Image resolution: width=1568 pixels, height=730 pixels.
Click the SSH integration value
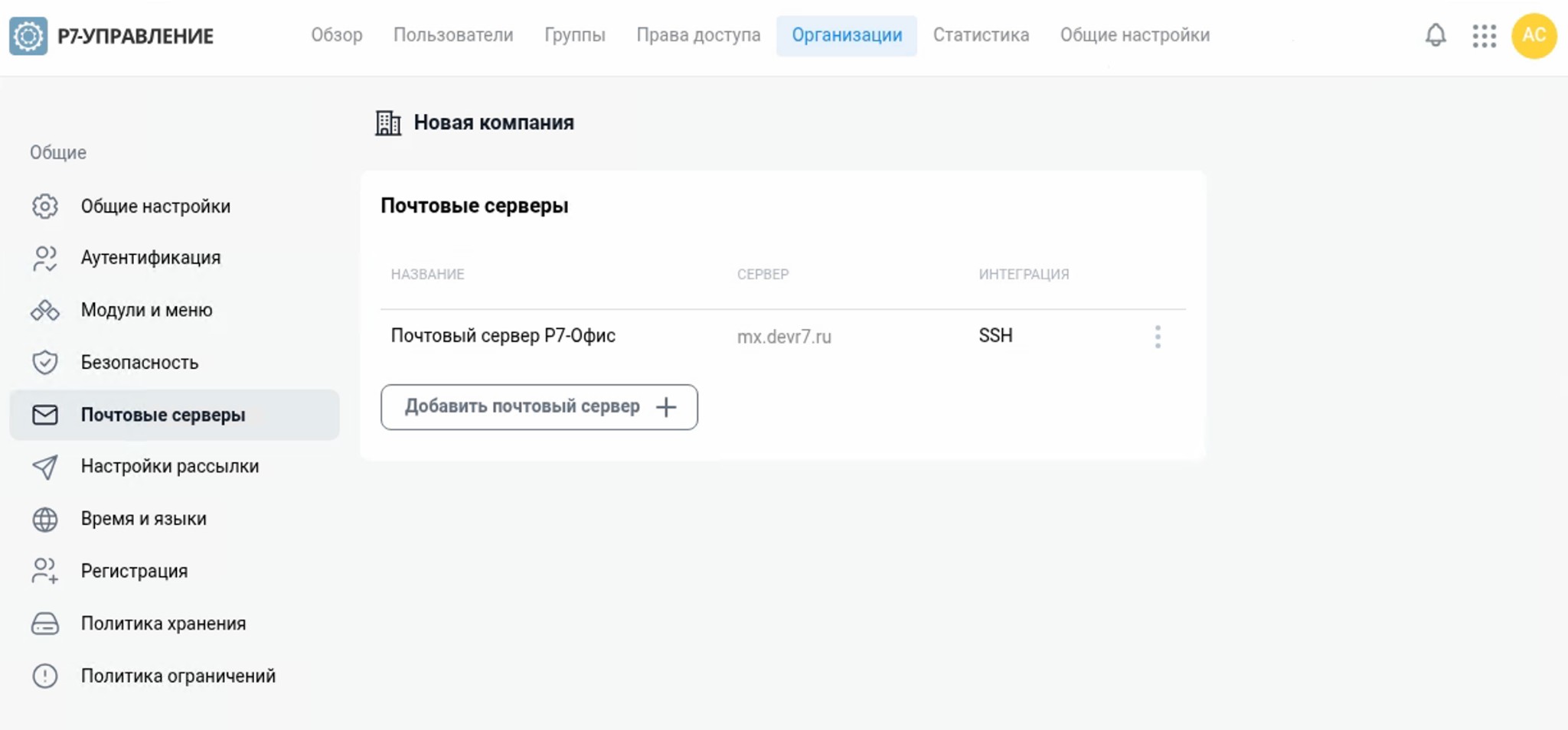tap(995, 336)
